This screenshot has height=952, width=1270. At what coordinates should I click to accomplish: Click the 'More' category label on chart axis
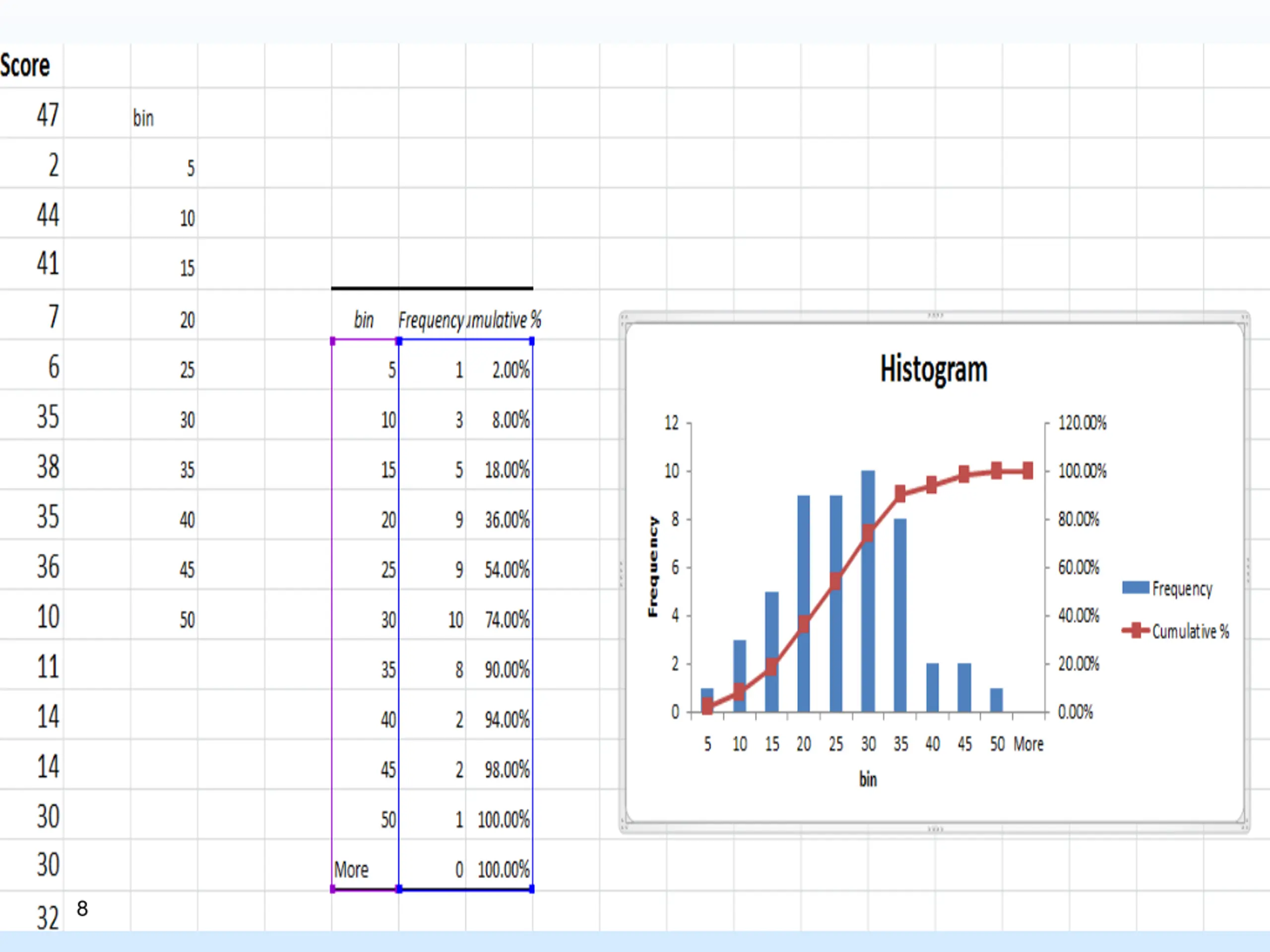[1028, 744]
